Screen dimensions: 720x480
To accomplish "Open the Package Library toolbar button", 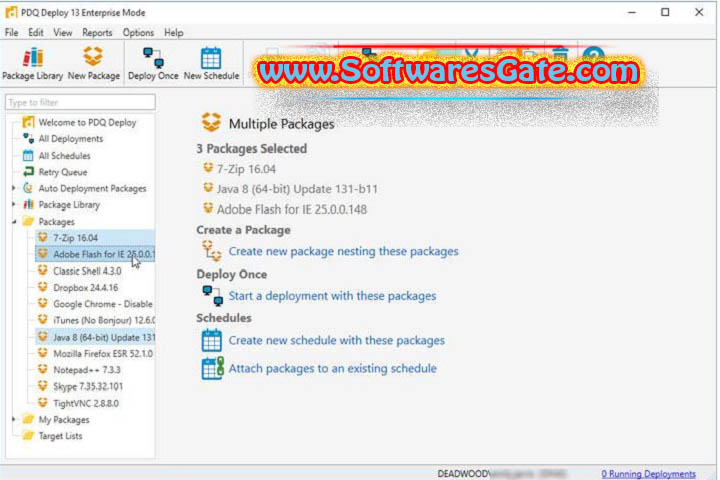I will point(33,64).
